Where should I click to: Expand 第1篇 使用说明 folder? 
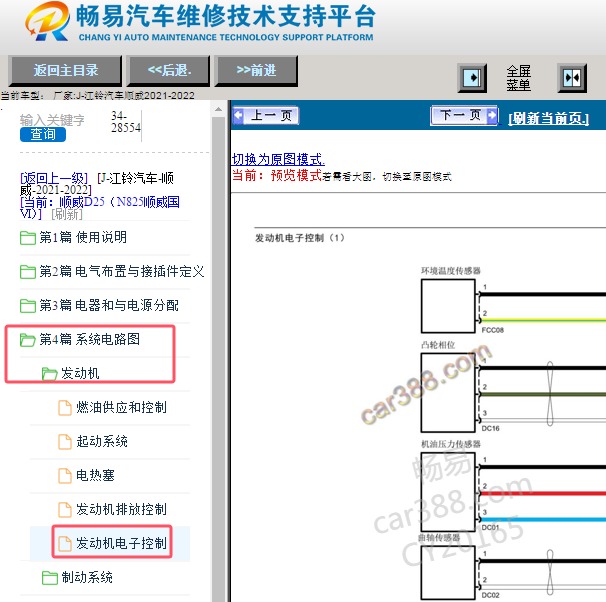click(83, 237)
